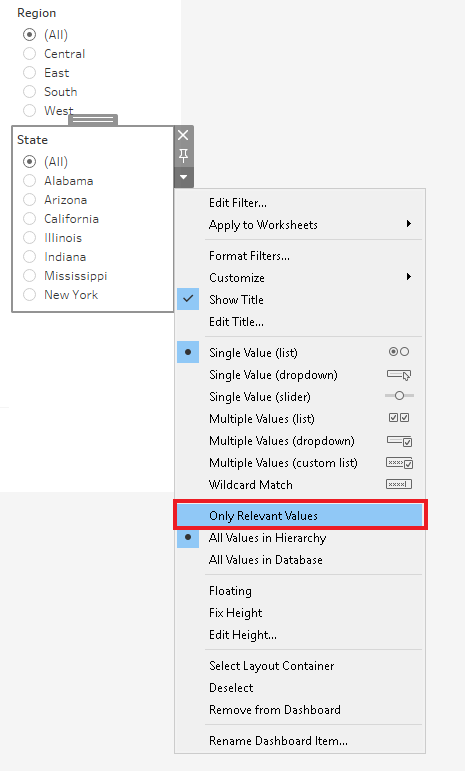Select the Central region radio button

[29, 54]
